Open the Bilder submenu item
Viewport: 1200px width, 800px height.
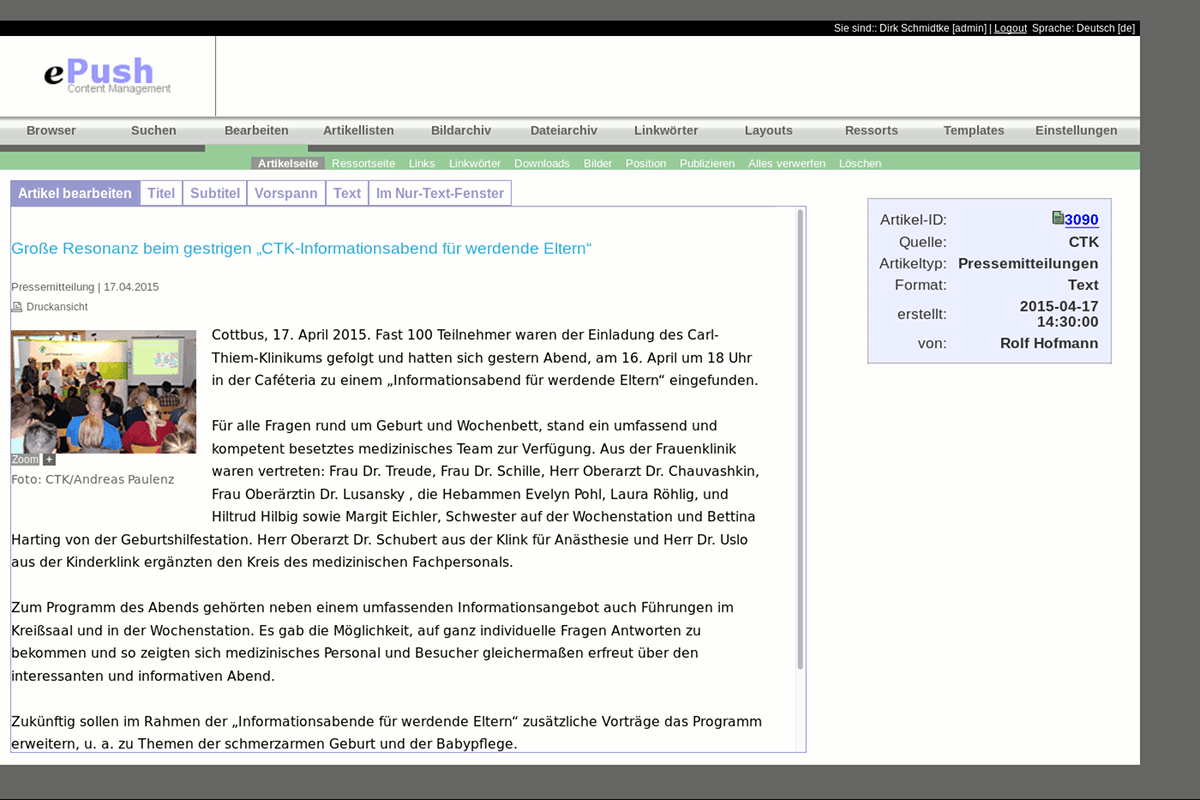tap(598, 163)
